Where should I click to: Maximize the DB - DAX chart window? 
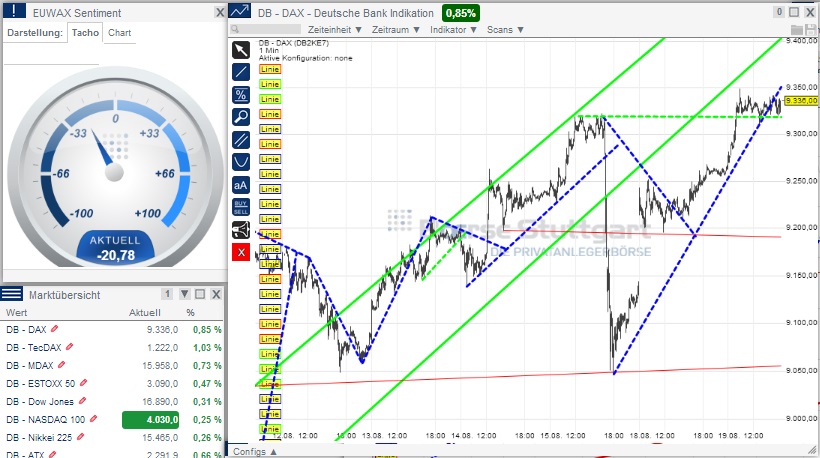coord(794,12)
